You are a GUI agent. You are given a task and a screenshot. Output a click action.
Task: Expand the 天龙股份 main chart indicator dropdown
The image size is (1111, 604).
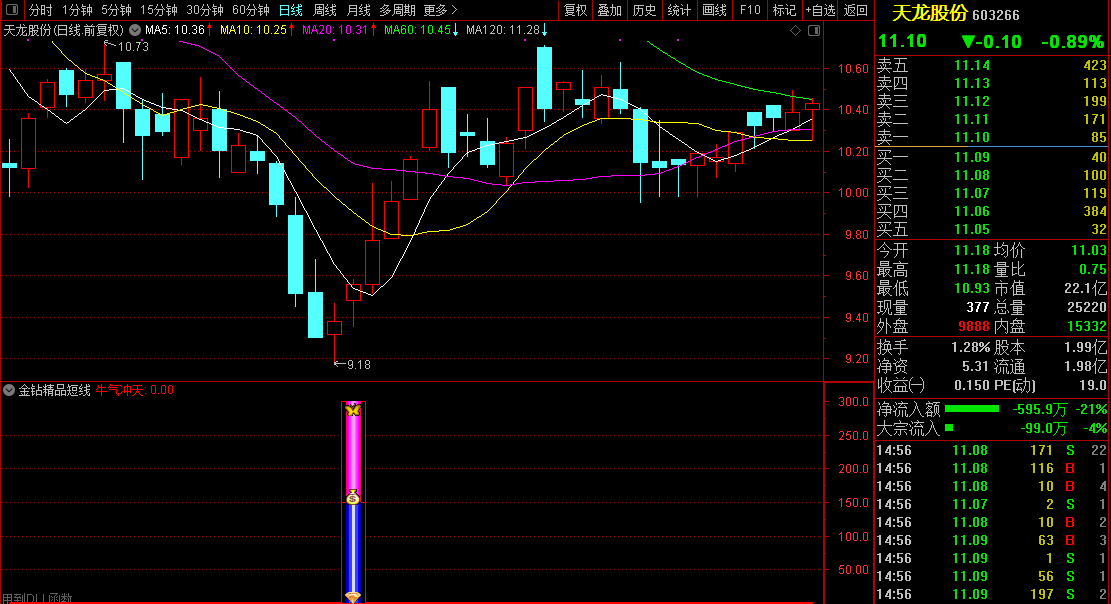pyautogui.click(x=135, y=30)
